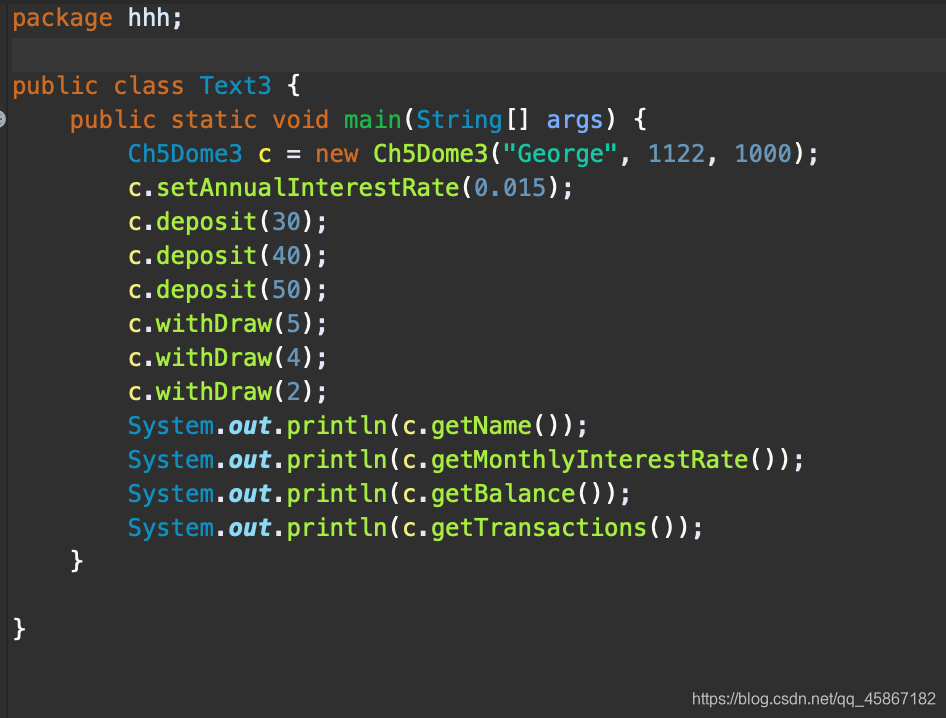Click the Ch5Dome3 type declaration
Screen dimensions: 946x718
185,154
